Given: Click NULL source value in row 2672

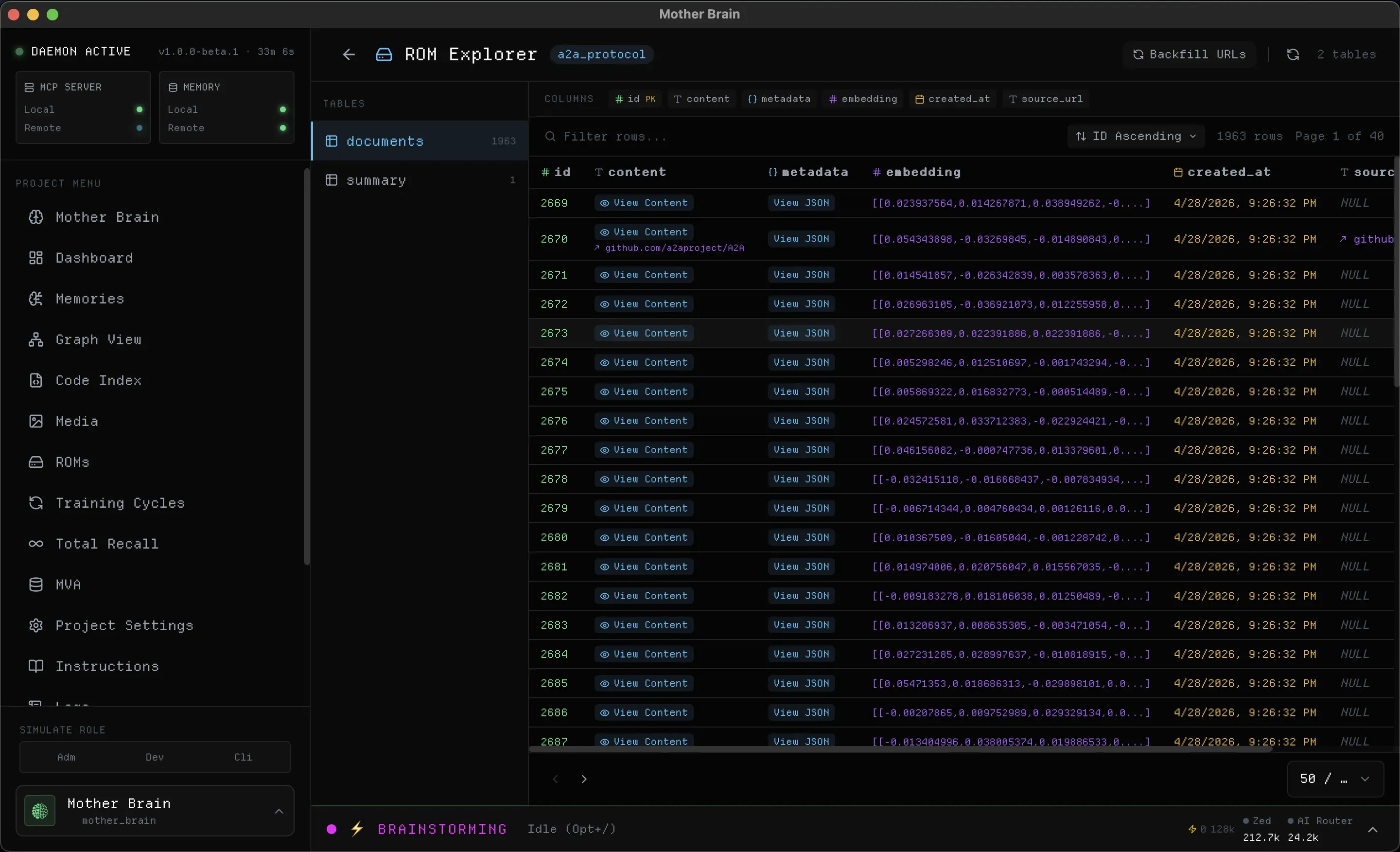Looking at the screenshot, I should (x=1354, y=304).
